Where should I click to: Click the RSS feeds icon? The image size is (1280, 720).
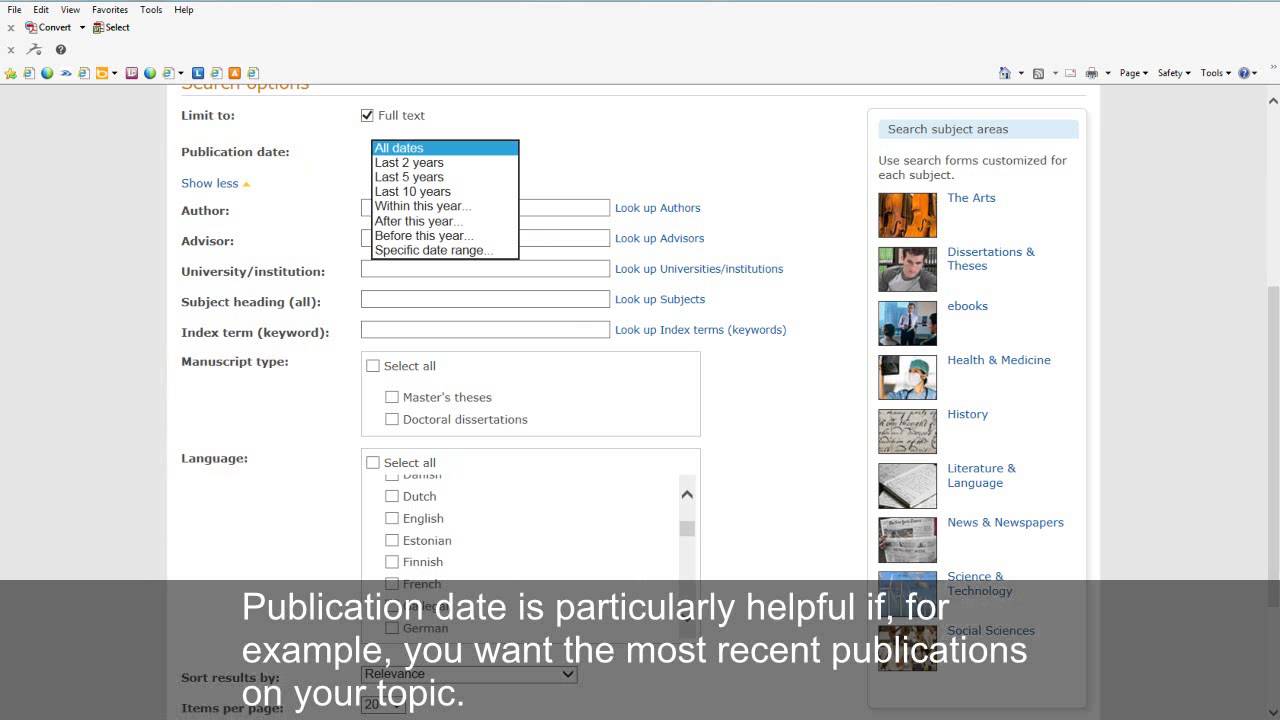coord(1039,73)
